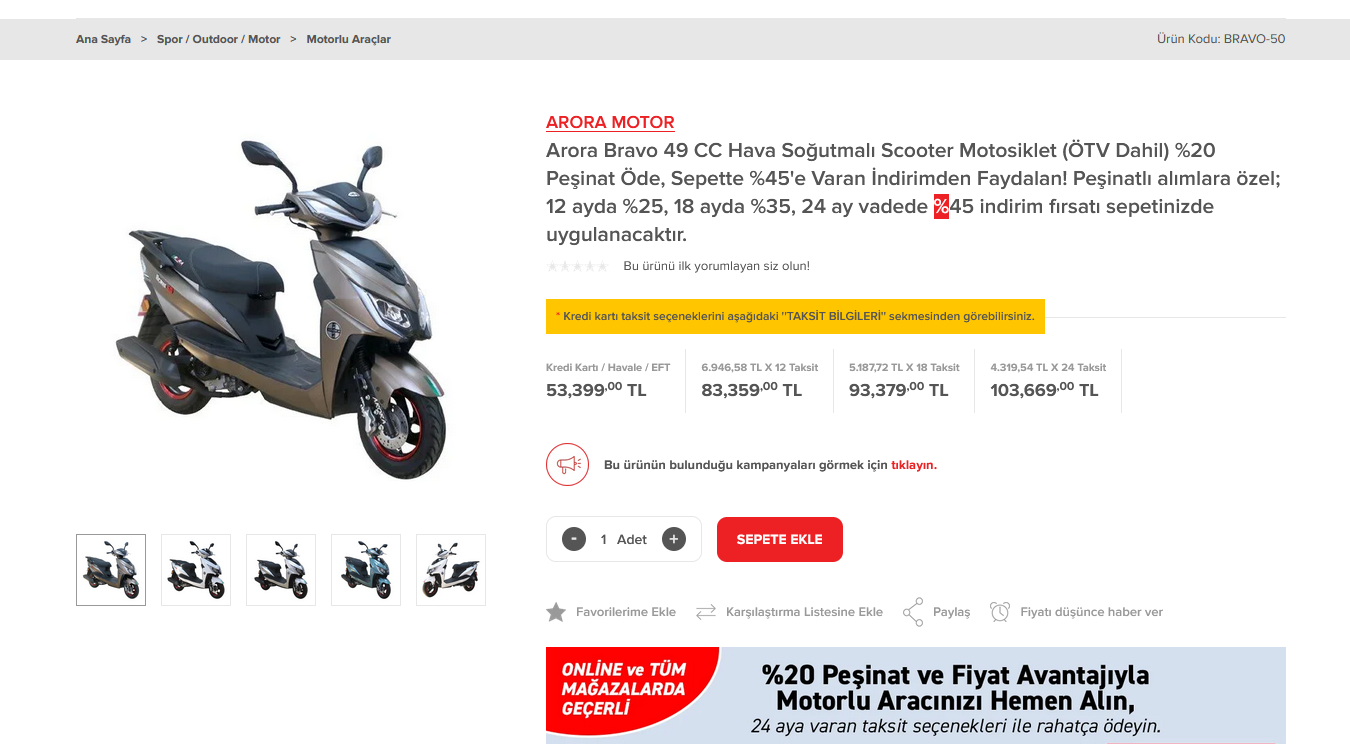Open Motorlu Araçlar breadcrumb category

(348, 39)
